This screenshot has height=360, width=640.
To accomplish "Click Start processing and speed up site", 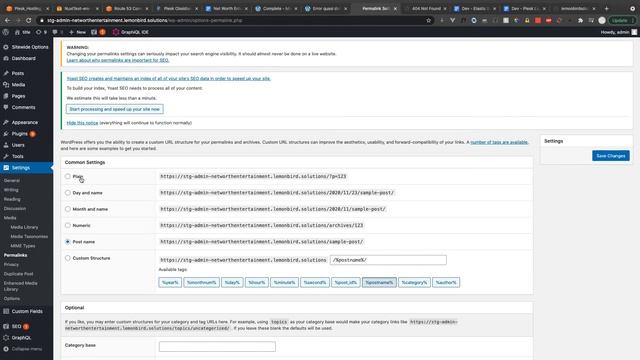I will click(115, 109).
